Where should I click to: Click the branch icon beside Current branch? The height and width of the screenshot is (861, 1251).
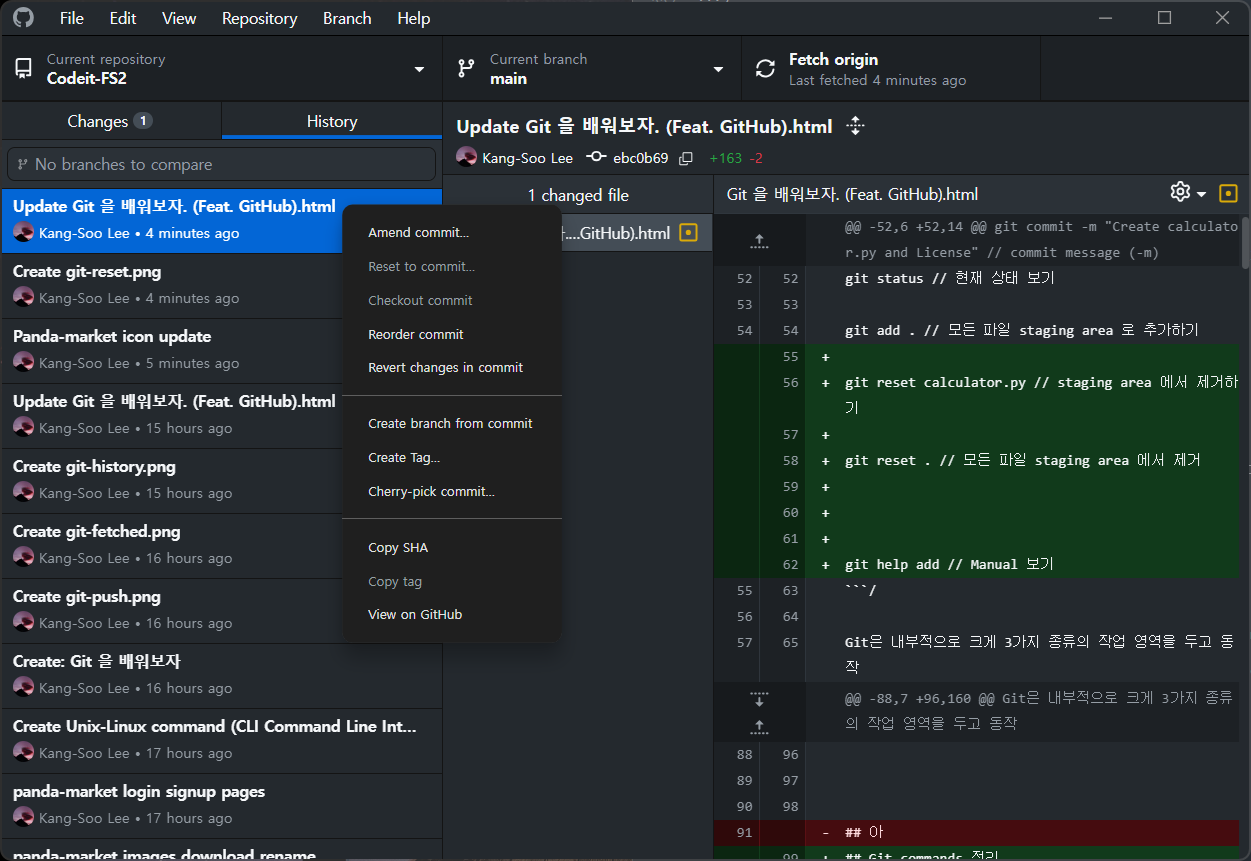coord(466,68)
